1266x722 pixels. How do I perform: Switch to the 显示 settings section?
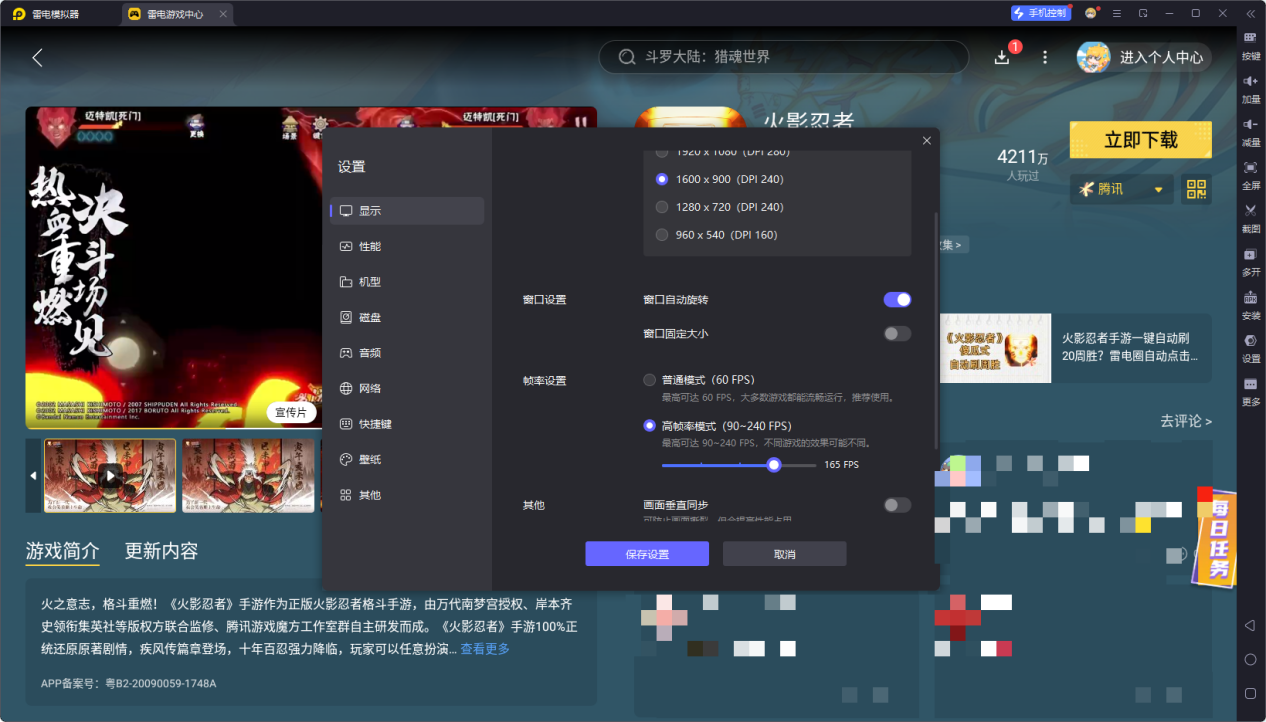click(407, 211)
